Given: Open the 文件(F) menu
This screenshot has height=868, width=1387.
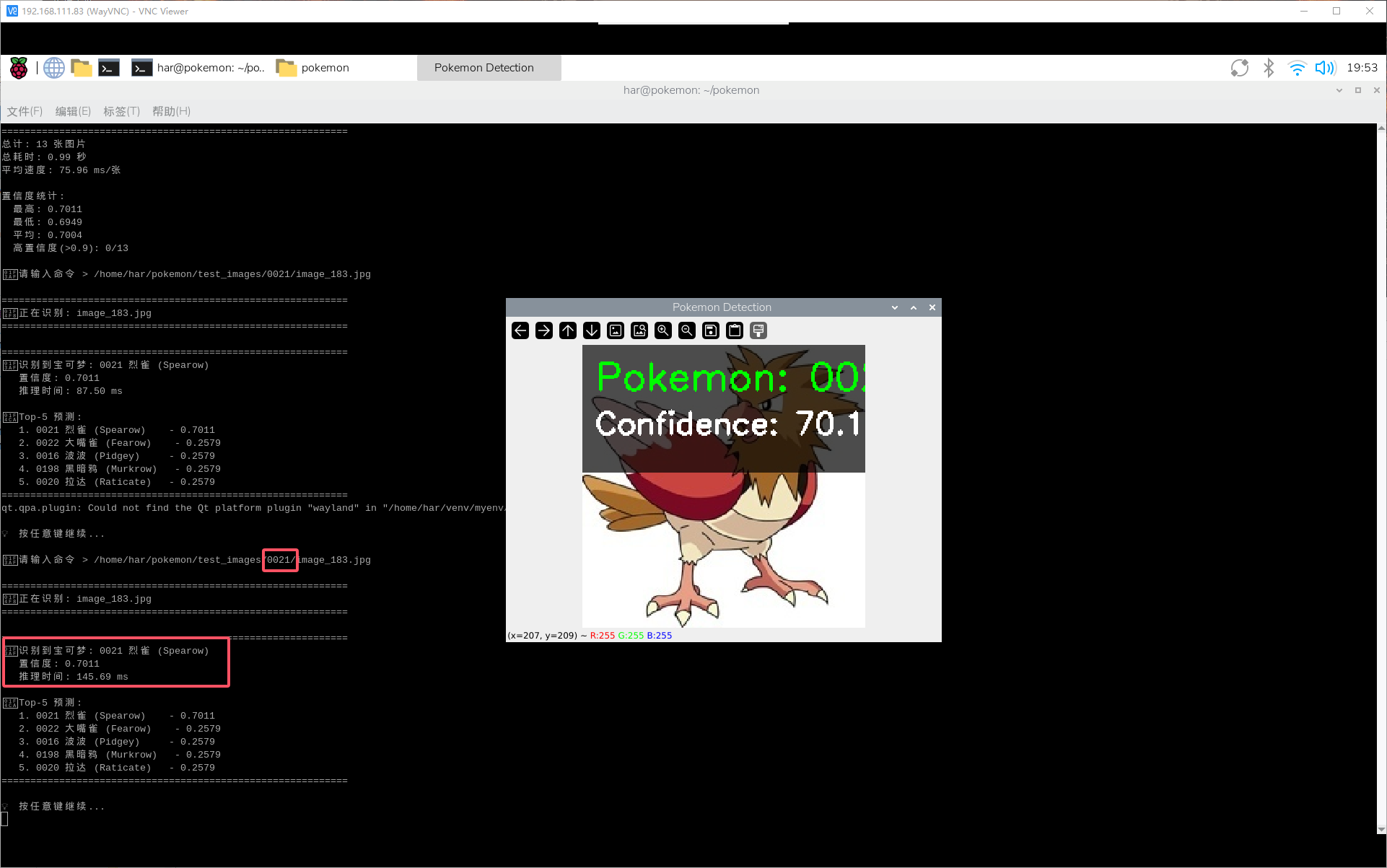Looking at the screenshot, I should (x=25, y=111).
